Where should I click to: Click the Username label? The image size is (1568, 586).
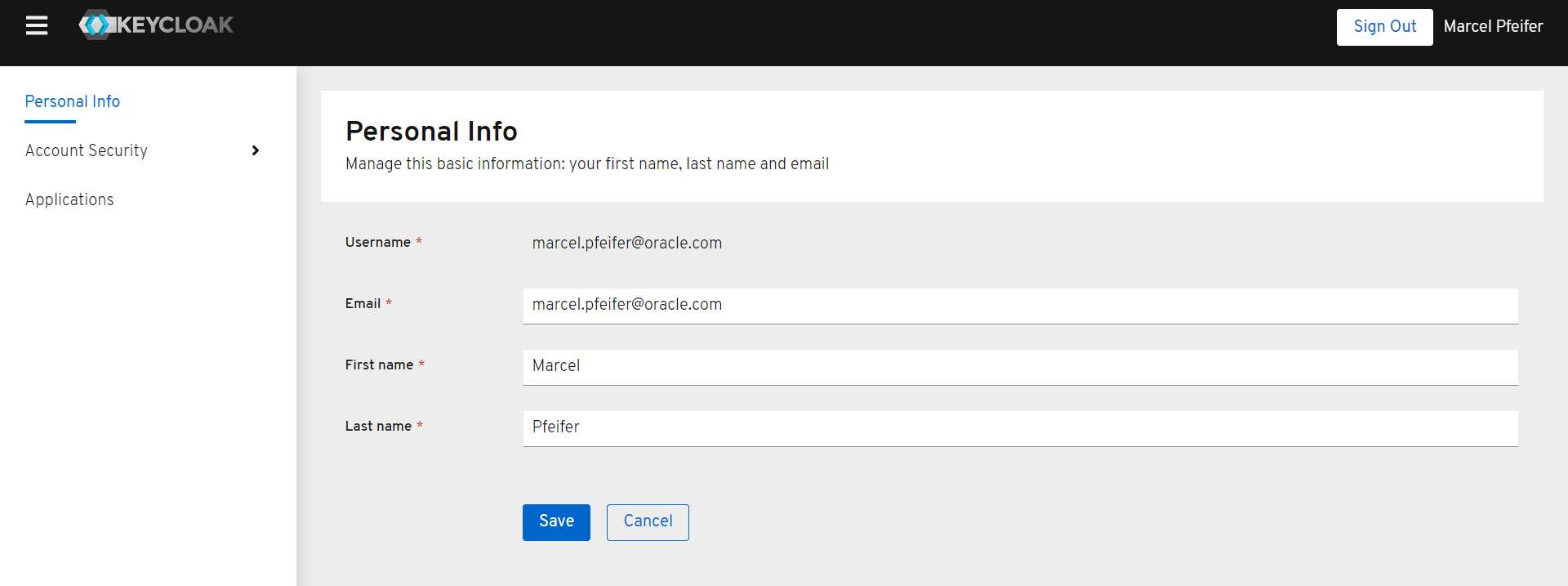[x=377, y=242]
